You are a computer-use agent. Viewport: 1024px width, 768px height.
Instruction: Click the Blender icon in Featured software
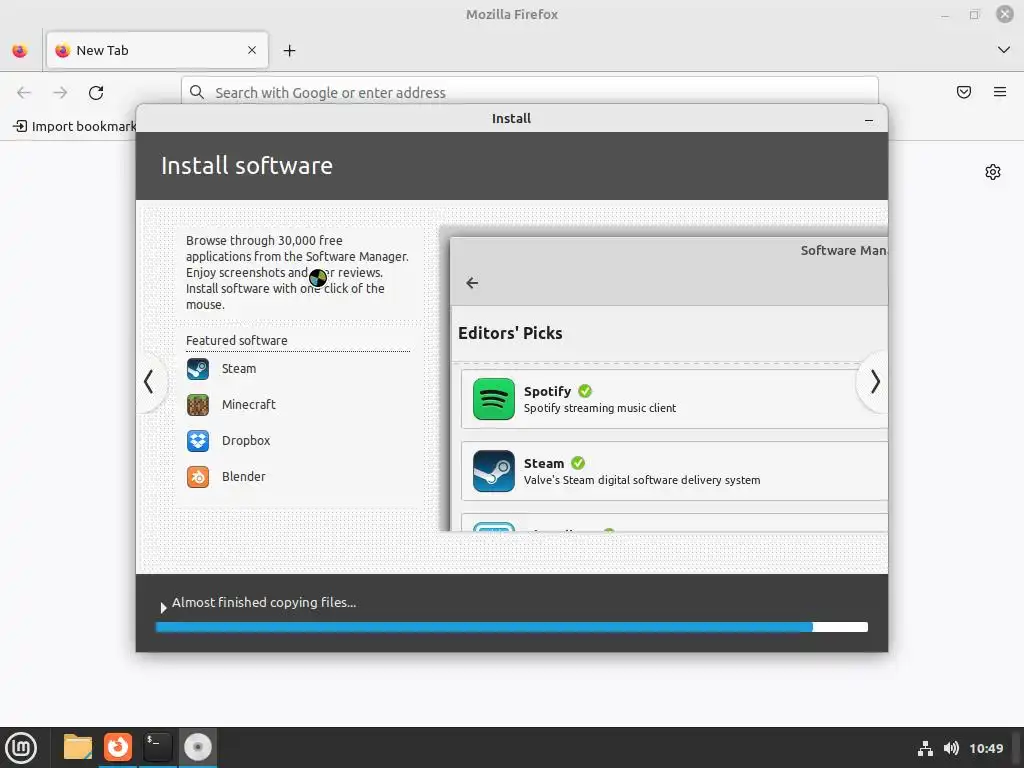[x=198, y=477]
